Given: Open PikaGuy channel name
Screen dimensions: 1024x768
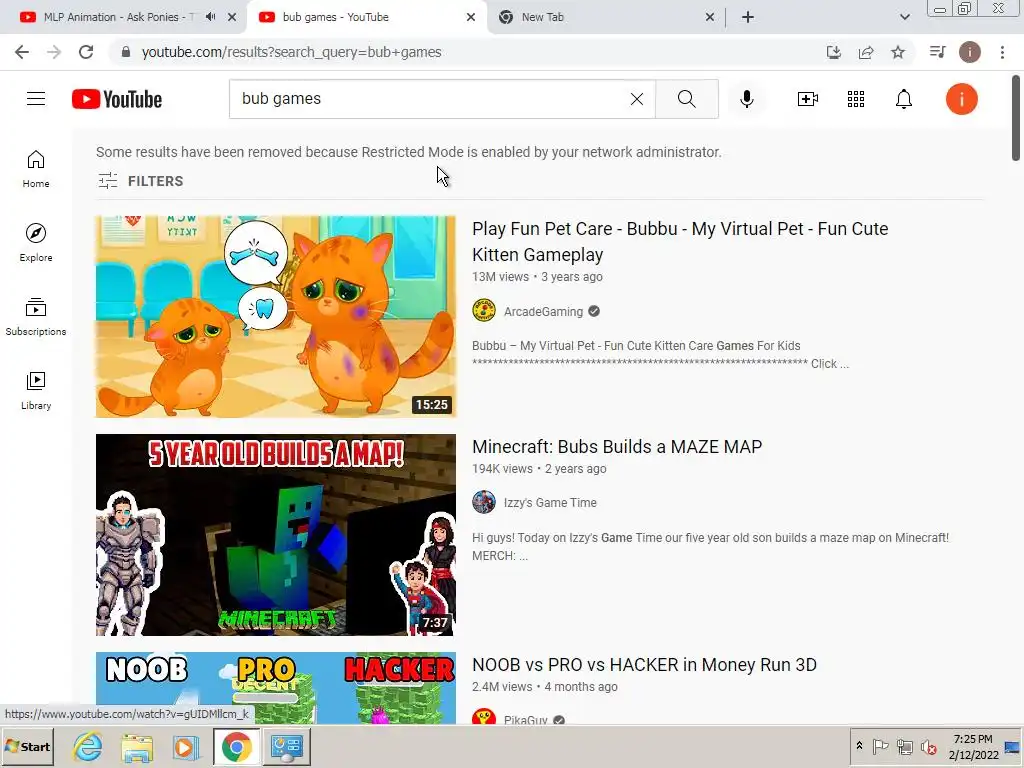Looking at the screenshot, I should 526,719.
